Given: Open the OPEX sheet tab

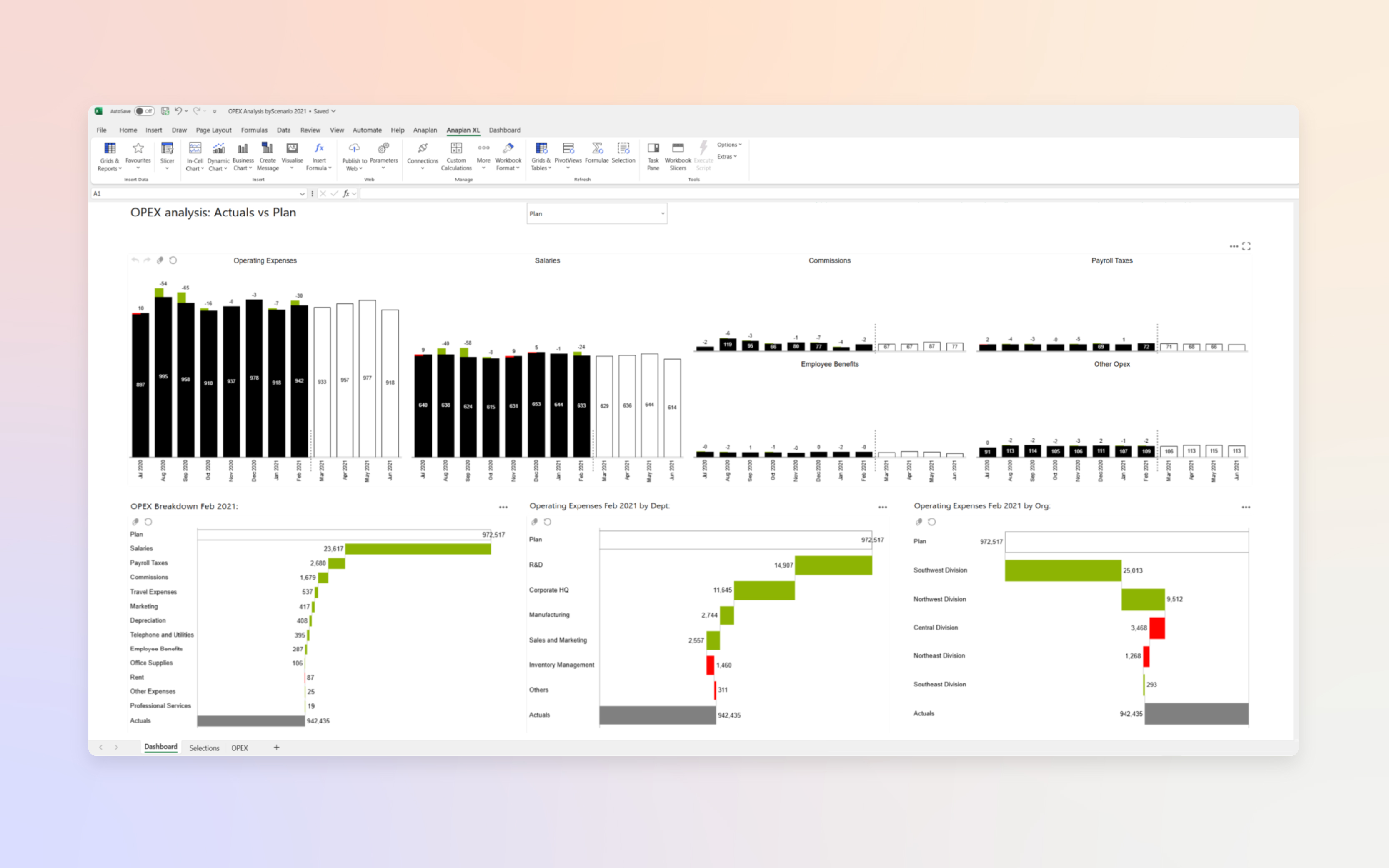Looking at the screenshot, I should (240, 748).
